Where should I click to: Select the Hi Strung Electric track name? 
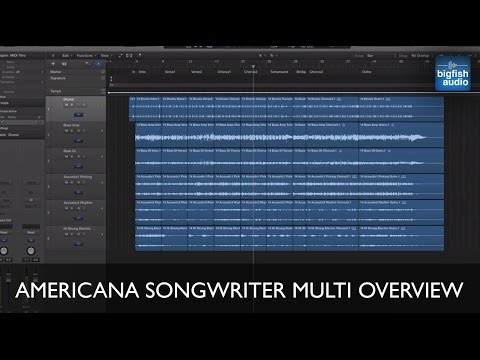[77, 229]
